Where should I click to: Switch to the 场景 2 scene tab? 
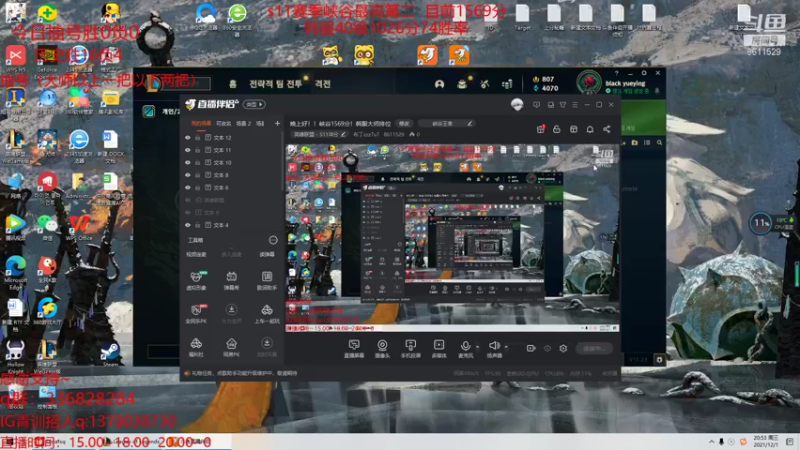coord(243,123)
